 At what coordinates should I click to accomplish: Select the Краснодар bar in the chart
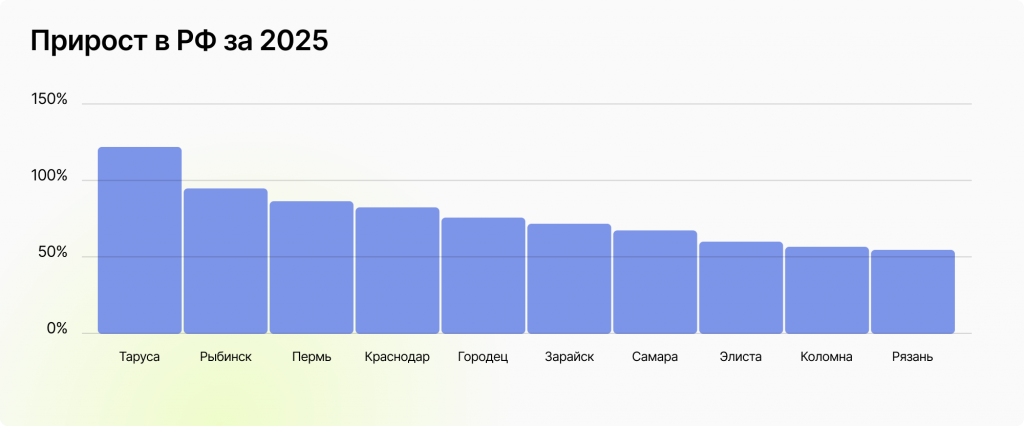click(x=398, y=270)
